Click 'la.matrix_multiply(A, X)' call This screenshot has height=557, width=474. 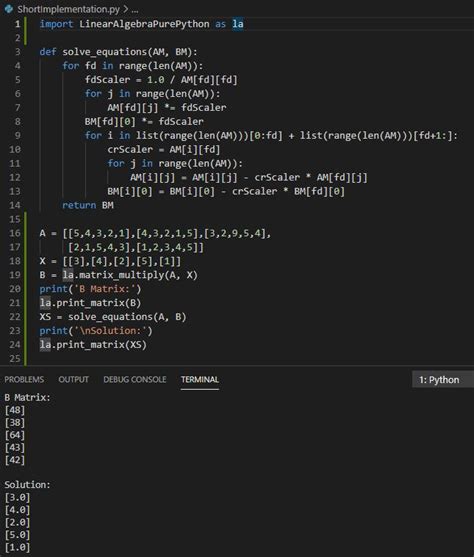130,275
